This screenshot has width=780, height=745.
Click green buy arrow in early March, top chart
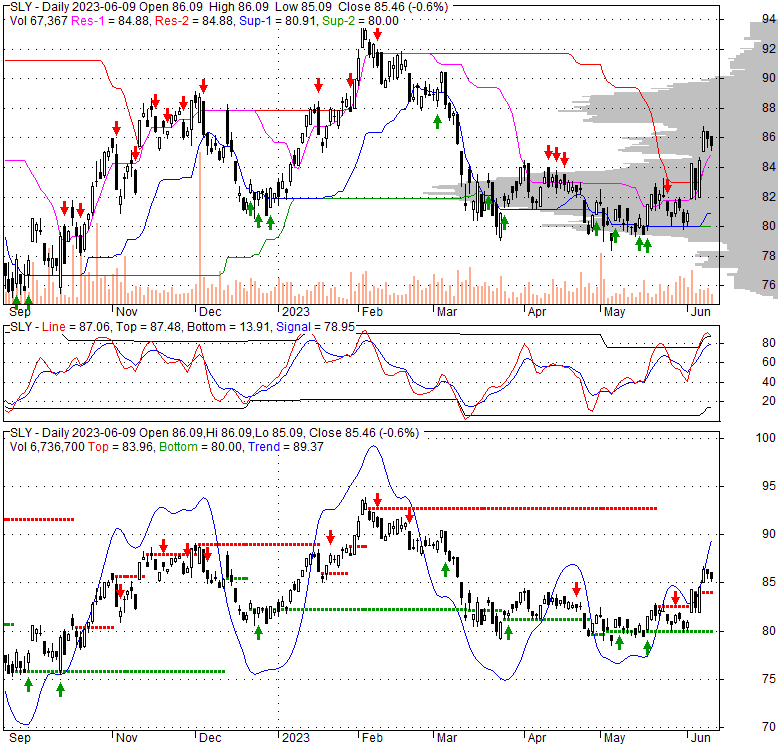coord(437,122)
